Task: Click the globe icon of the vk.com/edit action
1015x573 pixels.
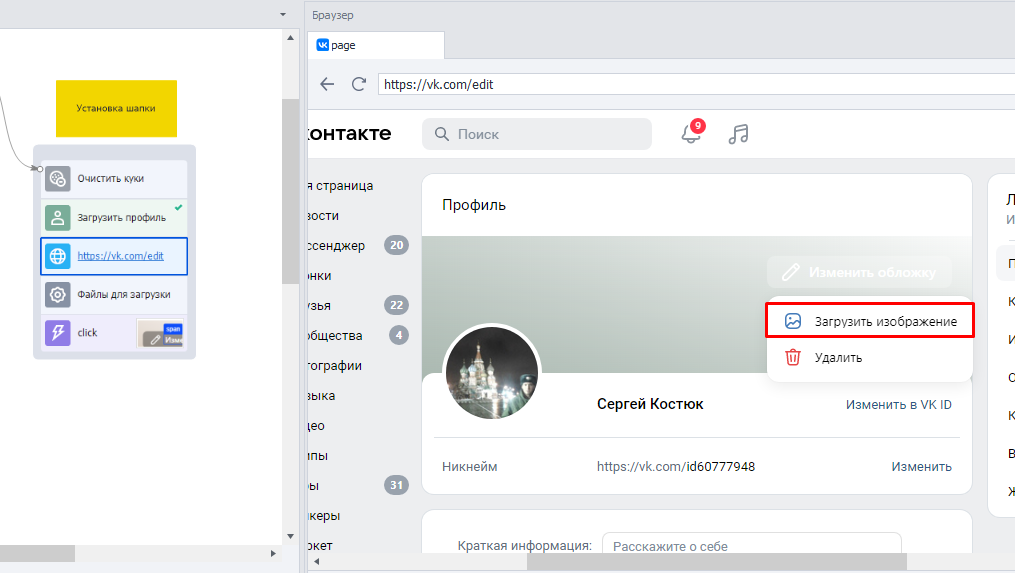Action: [58, 256]
